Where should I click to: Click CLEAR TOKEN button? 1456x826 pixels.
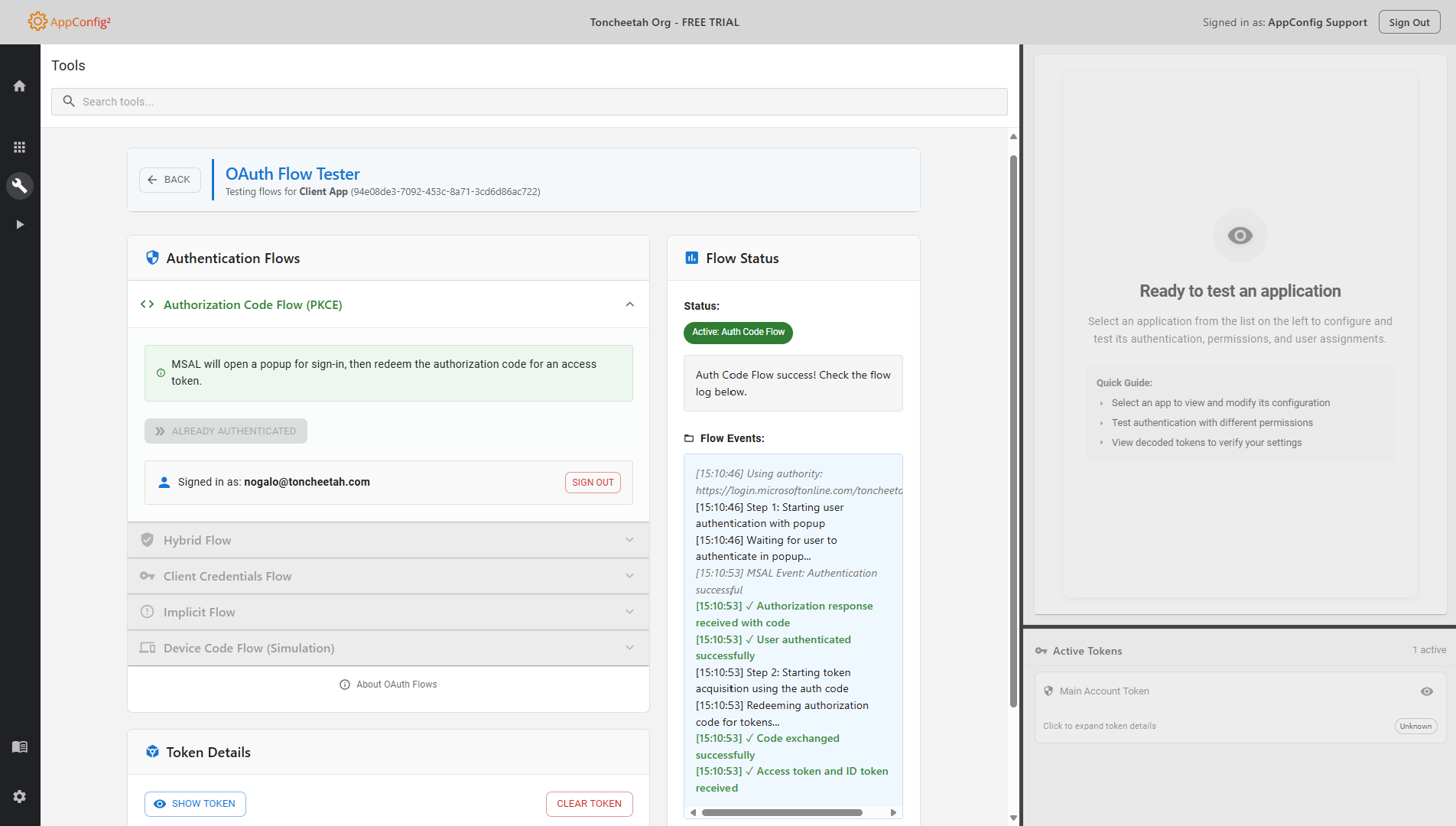pyautogui.click(x=589, y=804)
